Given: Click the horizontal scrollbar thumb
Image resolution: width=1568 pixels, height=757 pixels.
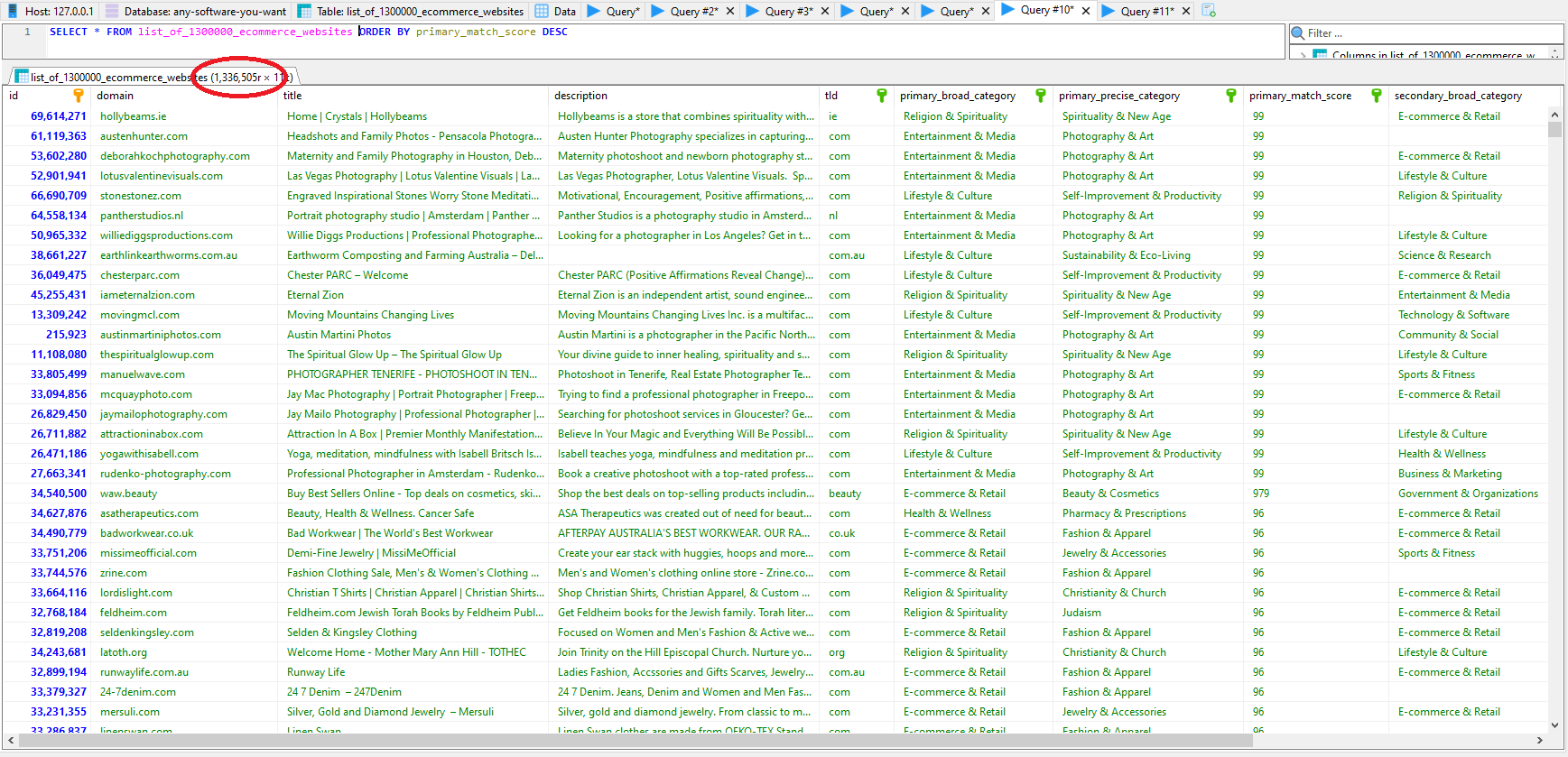Looking at the screenshot, I should 636,741.
